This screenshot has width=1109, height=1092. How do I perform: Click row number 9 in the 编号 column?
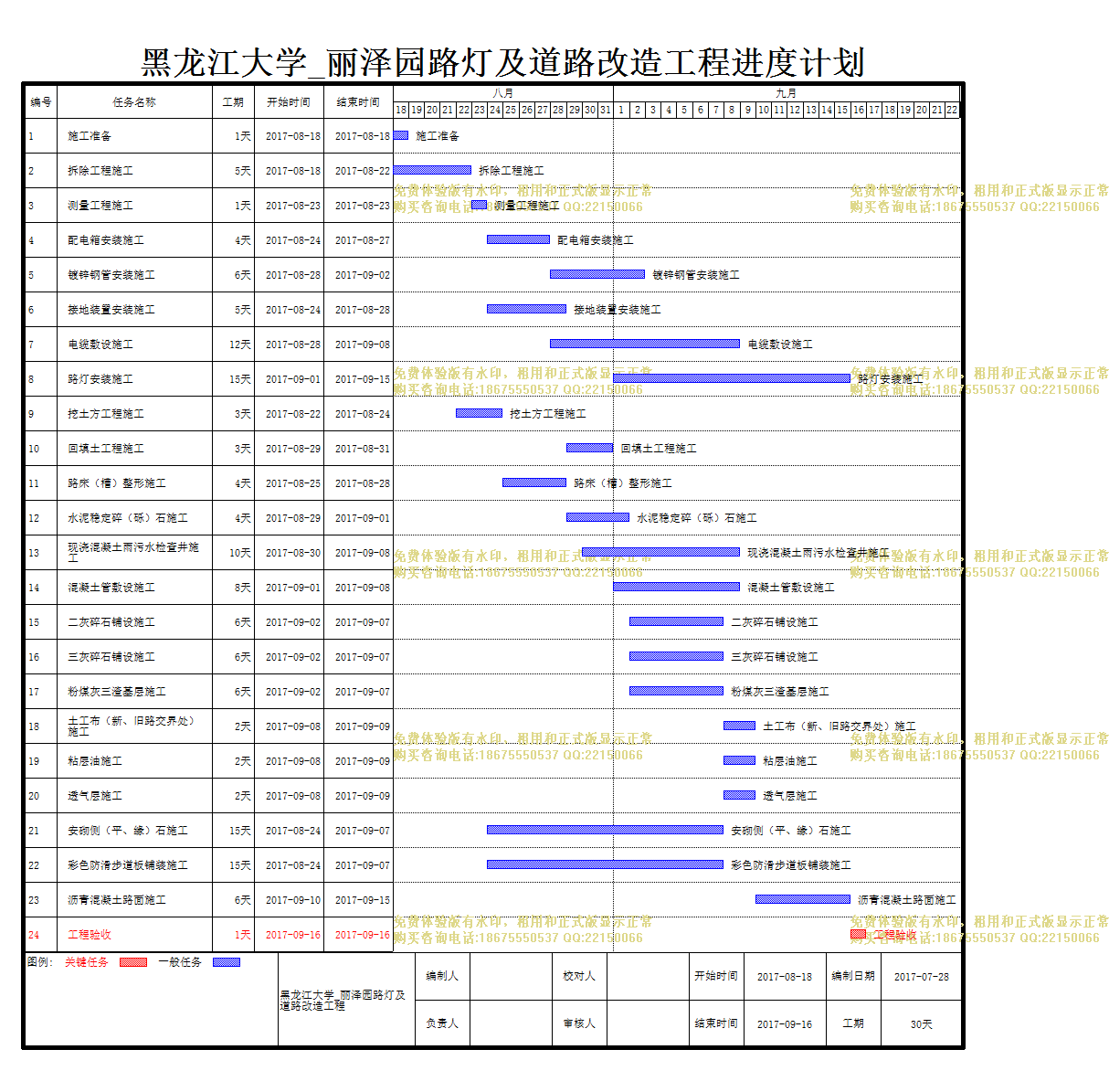41,414
